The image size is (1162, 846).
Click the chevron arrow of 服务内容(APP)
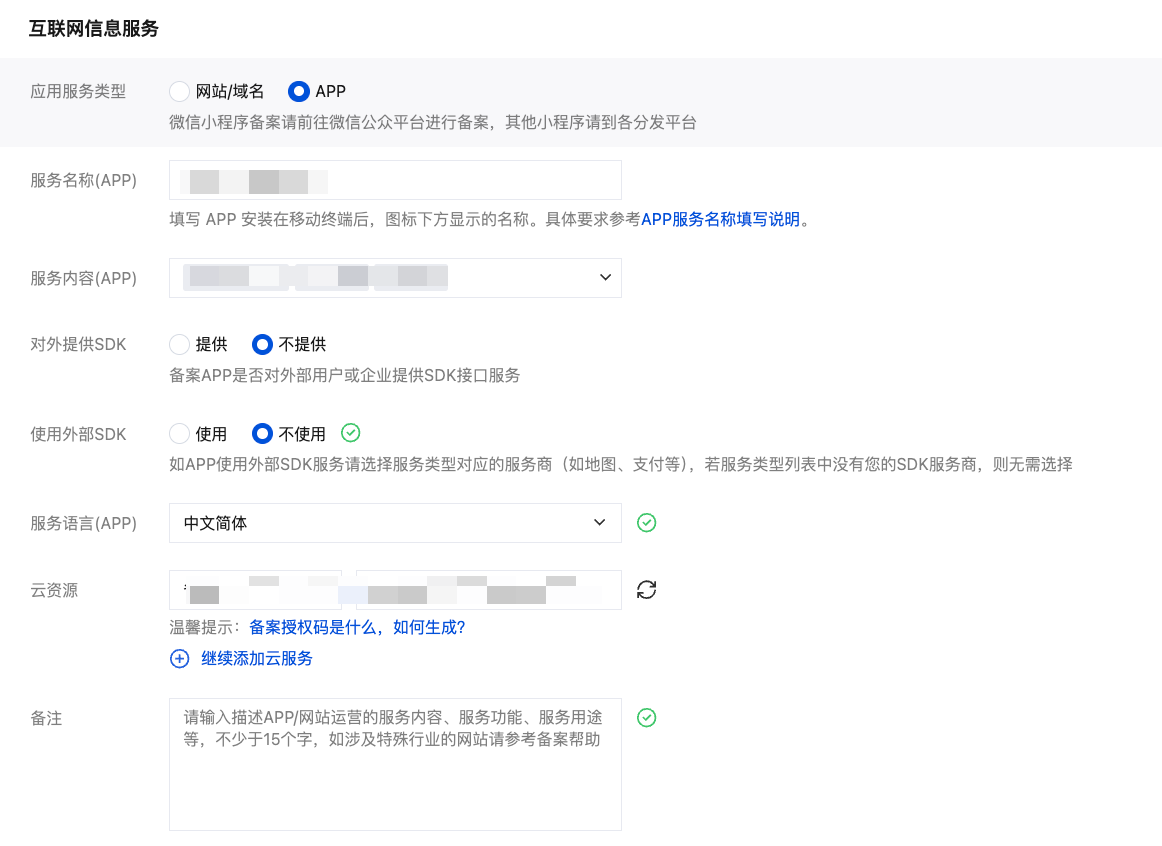605,277
